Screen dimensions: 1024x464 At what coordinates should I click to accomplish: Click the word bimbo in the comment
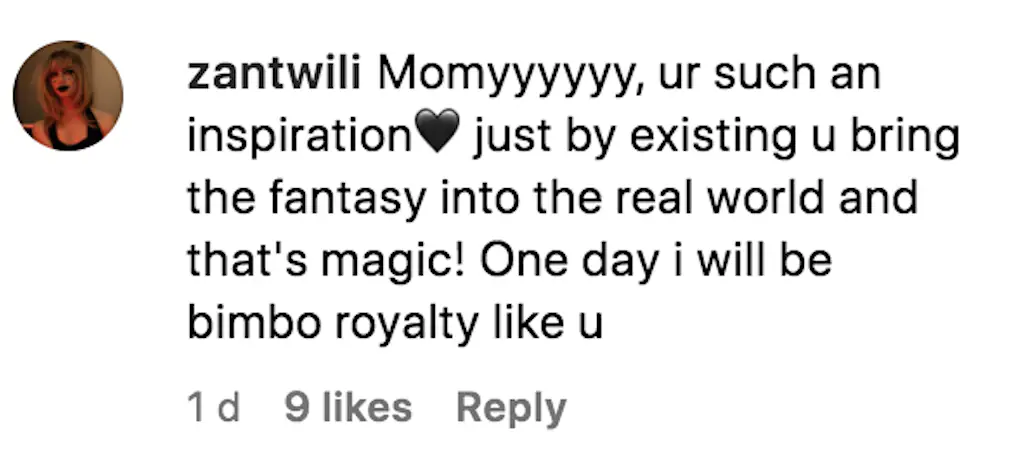[255, 322]
